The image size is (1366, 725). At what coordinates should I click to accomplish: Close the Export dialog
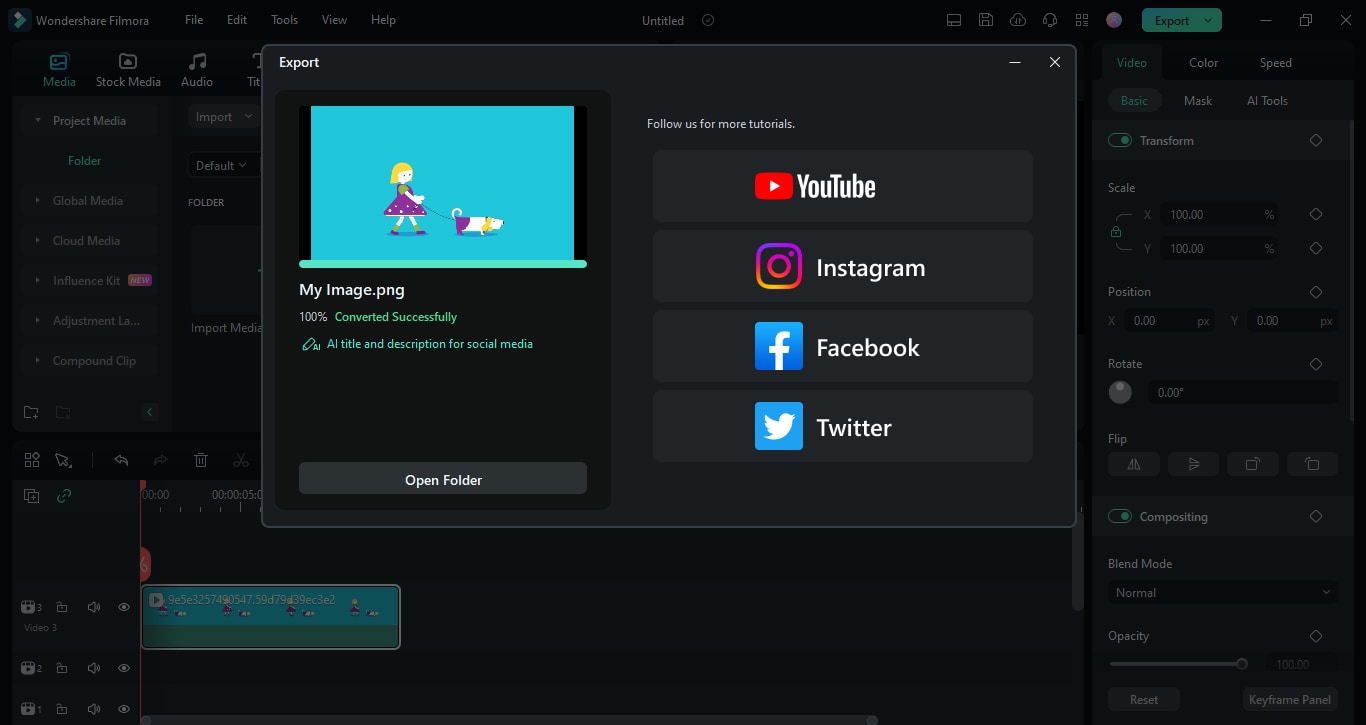[x=1054, y=62]
